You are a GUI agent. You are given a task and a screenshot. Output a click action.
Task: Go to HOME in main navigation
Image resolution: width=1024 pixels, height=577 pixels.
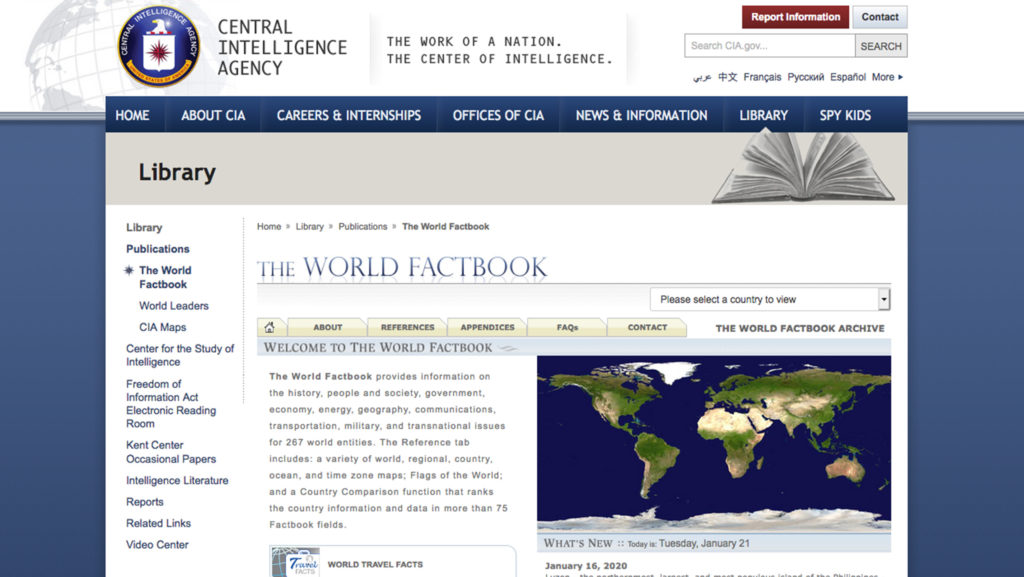pos(133,116)
